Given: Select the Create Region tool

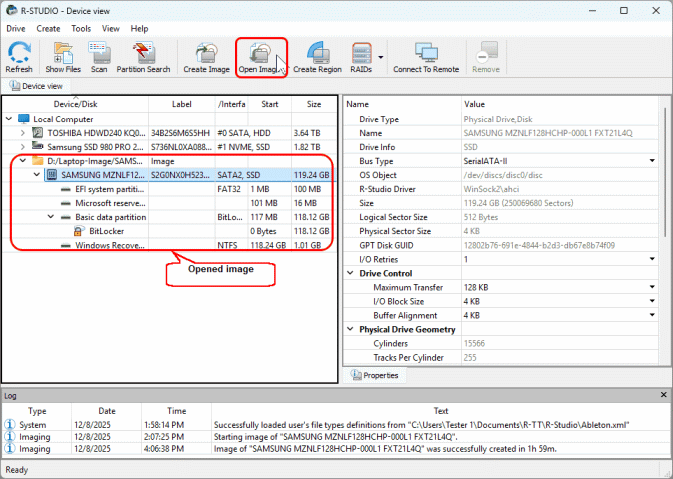Looking at the screenshot, I should pyautogui.click(x=317, y=57).
